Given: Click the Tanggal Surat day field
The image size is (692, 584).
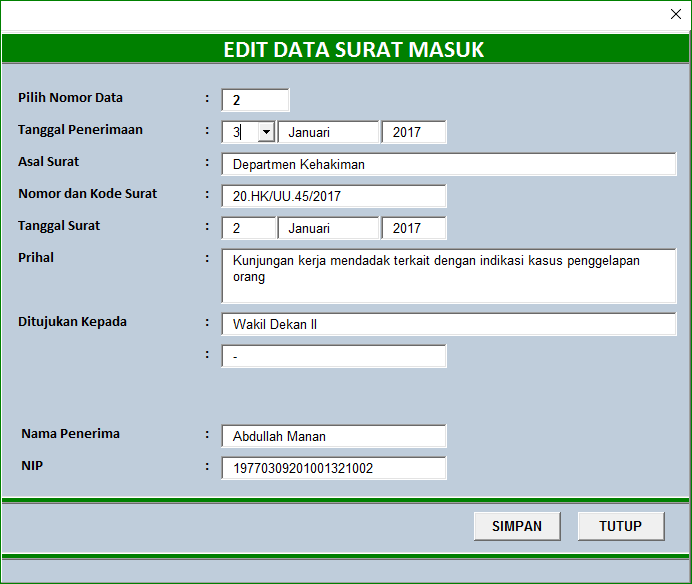Looking at the screenshot, I should (248, 228).
